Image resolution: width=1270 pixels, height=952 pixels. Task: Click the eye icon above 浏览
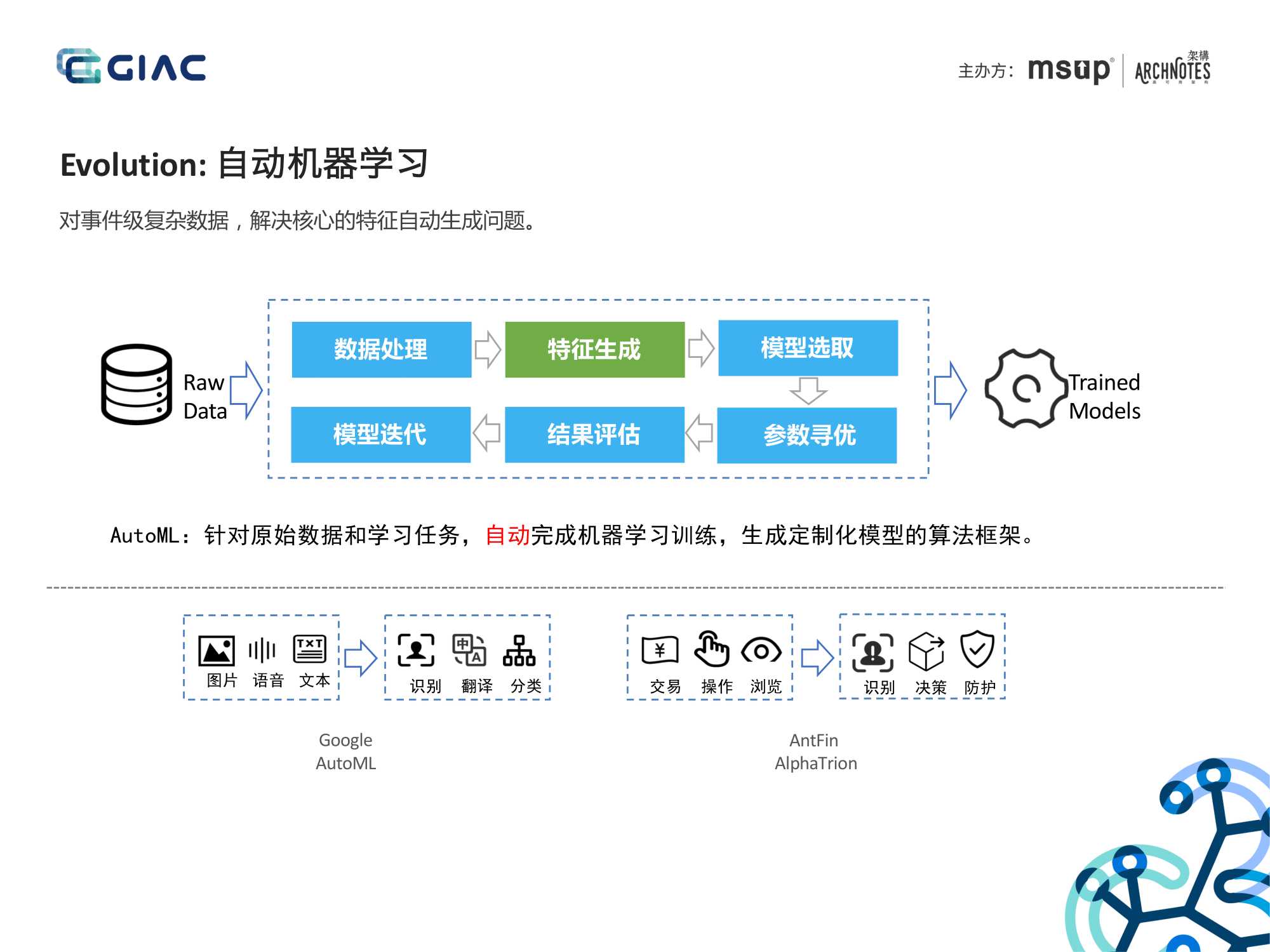coord(761,651)
